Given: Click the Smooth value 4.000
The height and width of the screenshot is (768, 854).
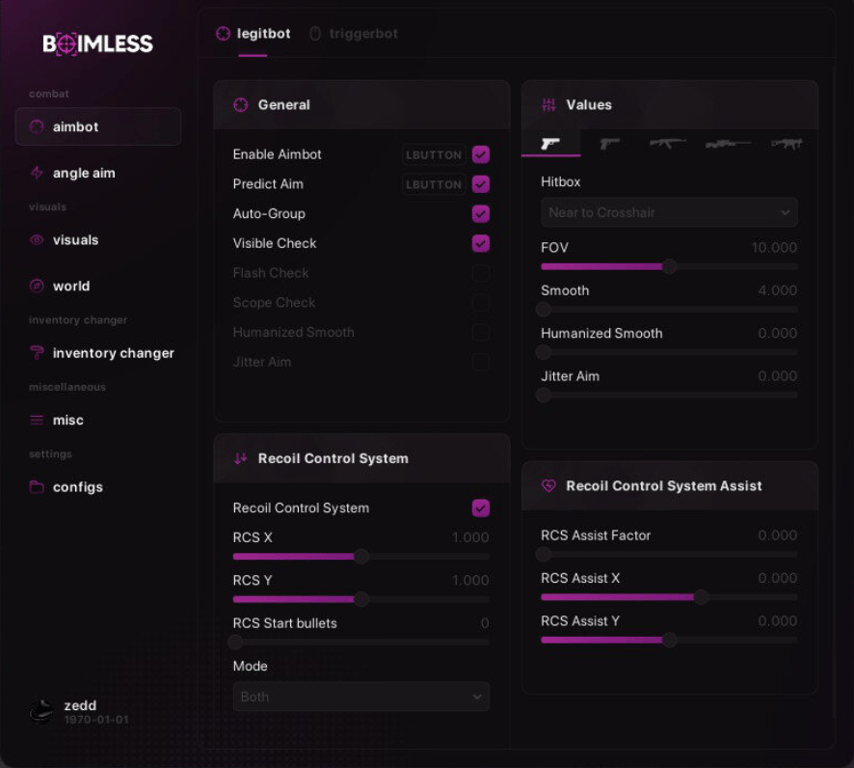Looking at the screenshot, I should [777, 290].
